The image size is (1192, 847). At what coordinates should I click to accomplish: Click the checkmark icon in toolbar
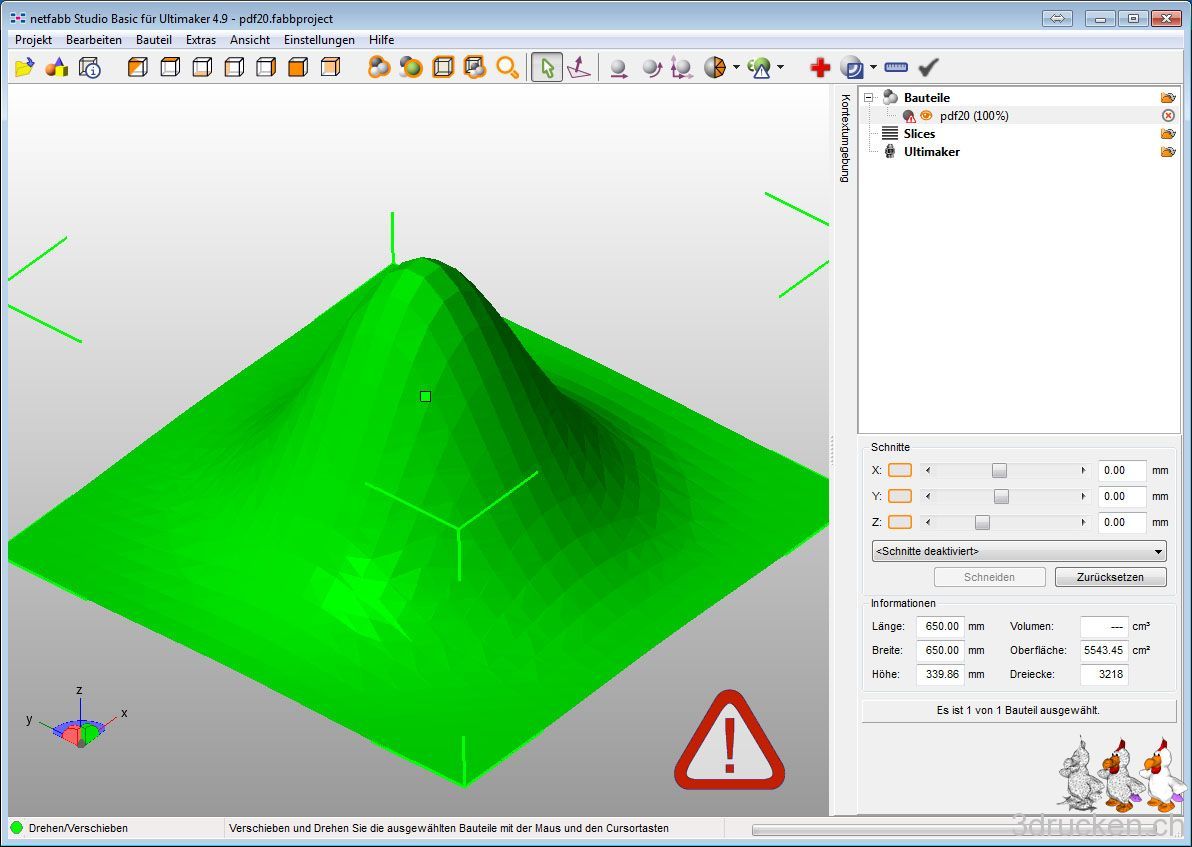[928, 68]
